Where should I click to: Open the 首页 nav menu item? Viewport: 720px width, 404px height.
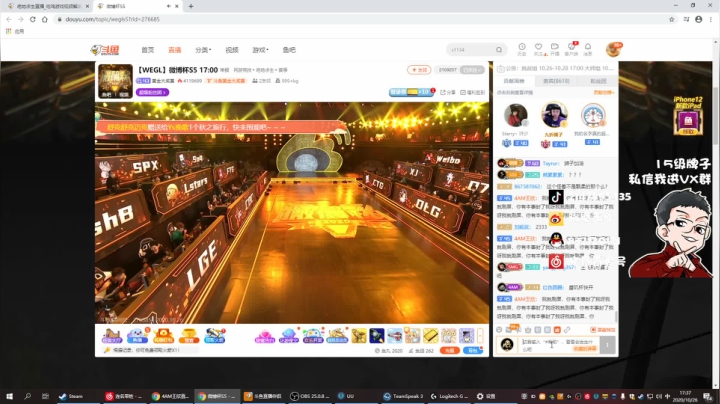[147, 50]
